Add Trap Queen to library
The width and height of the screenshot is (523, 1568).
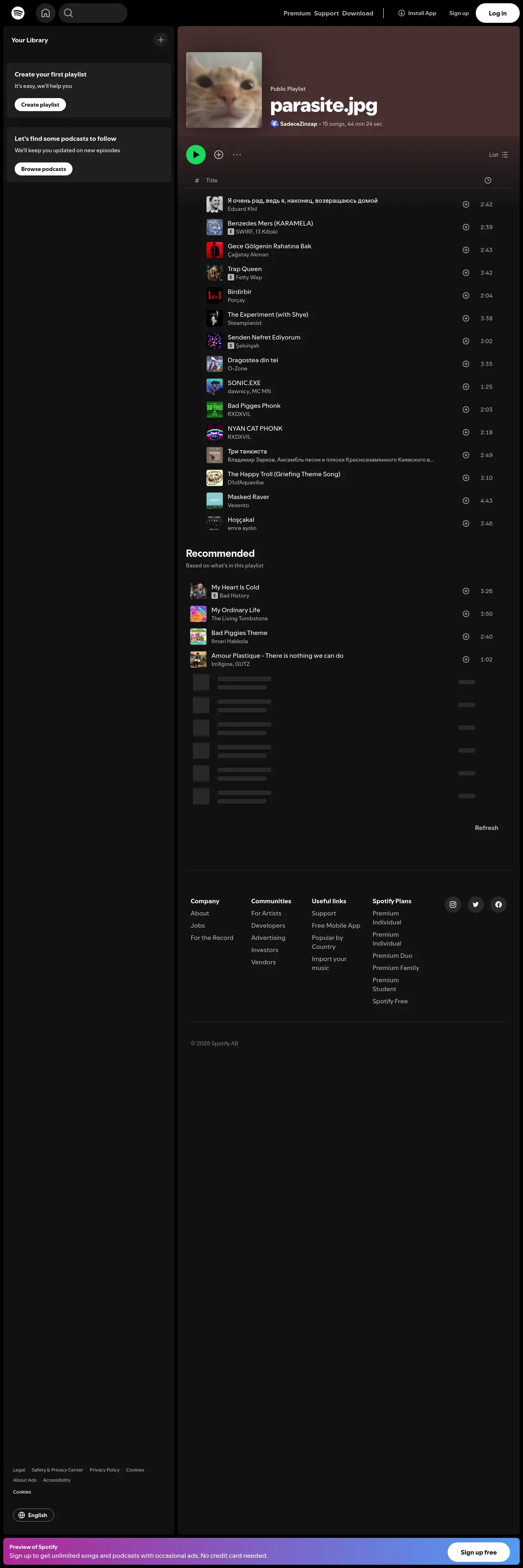tap(466, 273)
